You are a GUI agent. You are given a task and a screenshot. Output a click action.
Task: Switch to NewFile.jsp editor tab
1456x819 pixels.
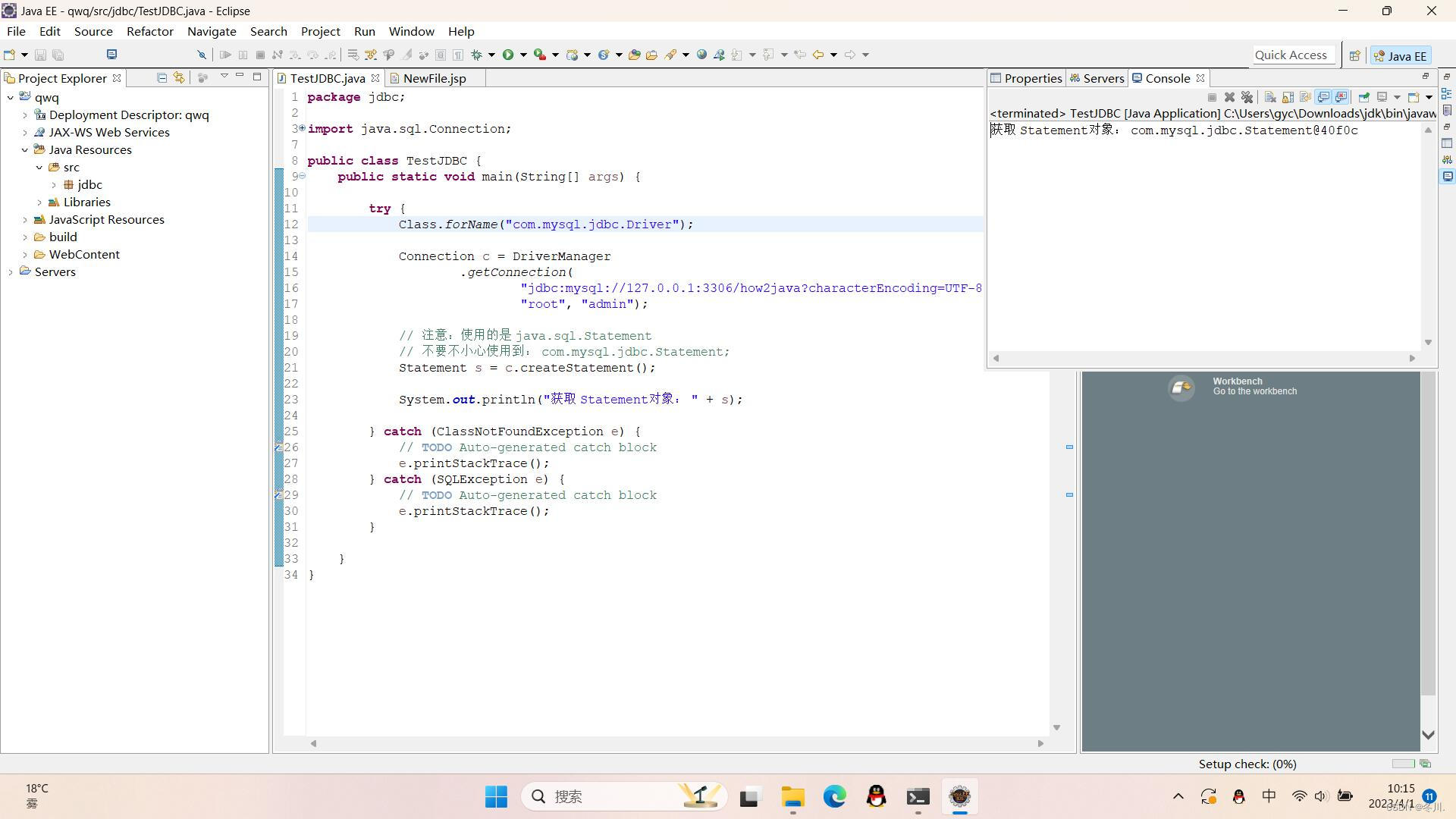point(435,78)
